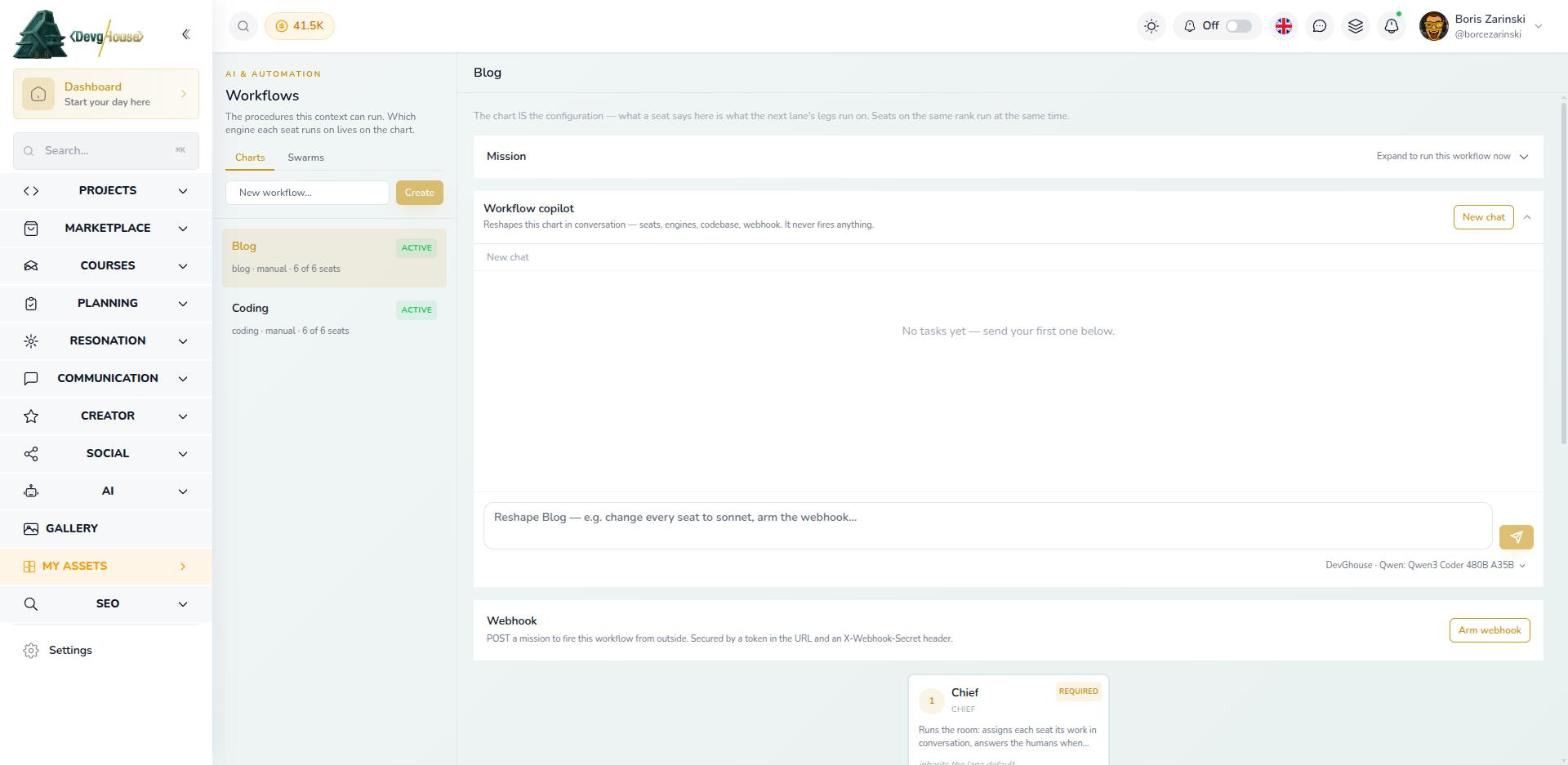Collapse the sidebar with double-chevron icon
The width and height of the screenshot is (1568, 765).
pos(186,34)
